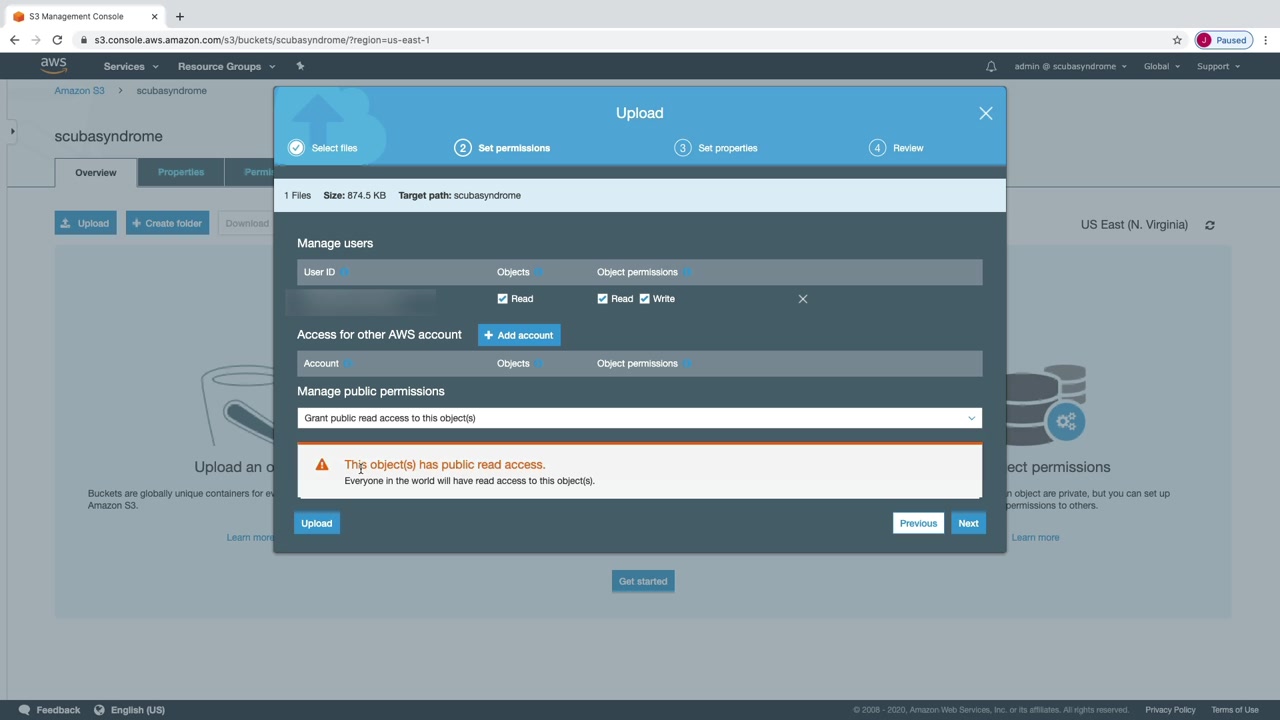Open the Global region dropdown
Screen dimensions: 1280x720
pos(1162,66)
